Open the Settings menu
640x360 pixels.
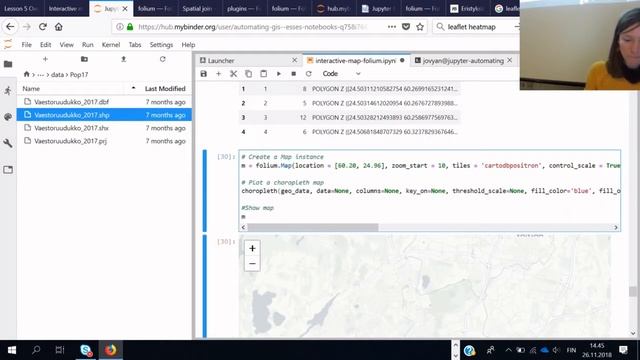[161, 45]
